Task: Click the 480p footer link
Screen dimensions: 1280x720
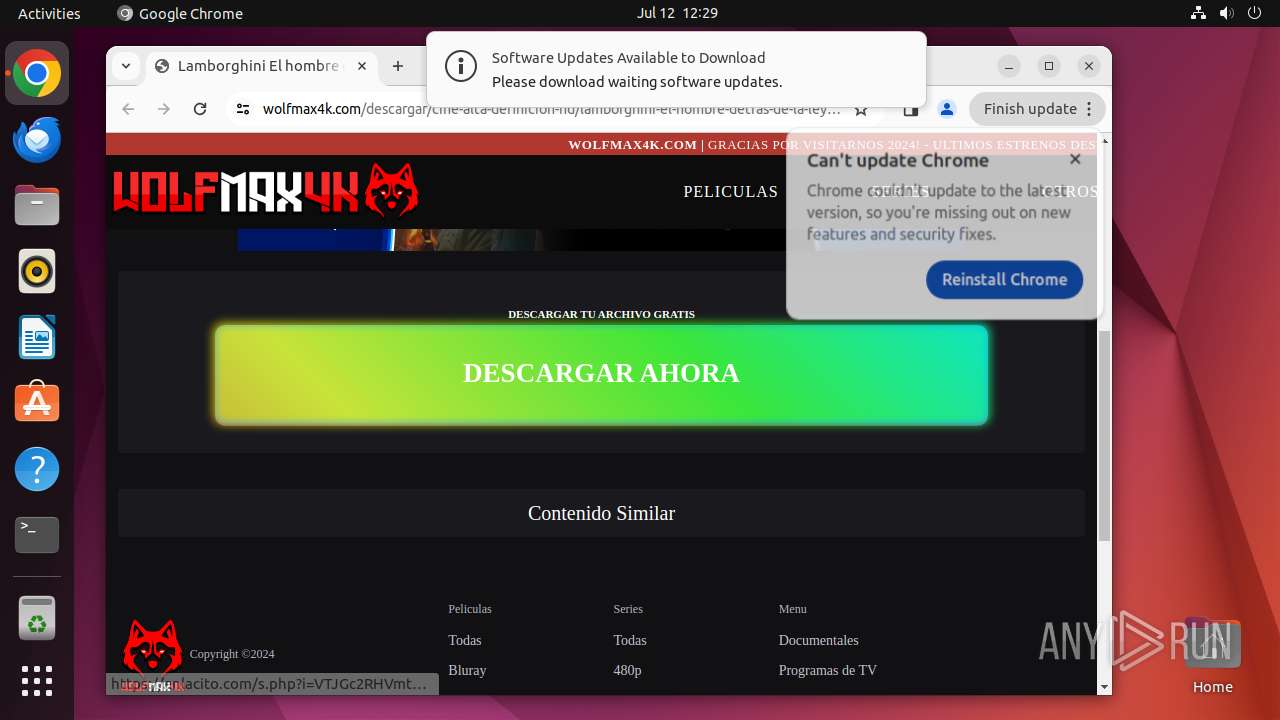Action: click(627, 670)
